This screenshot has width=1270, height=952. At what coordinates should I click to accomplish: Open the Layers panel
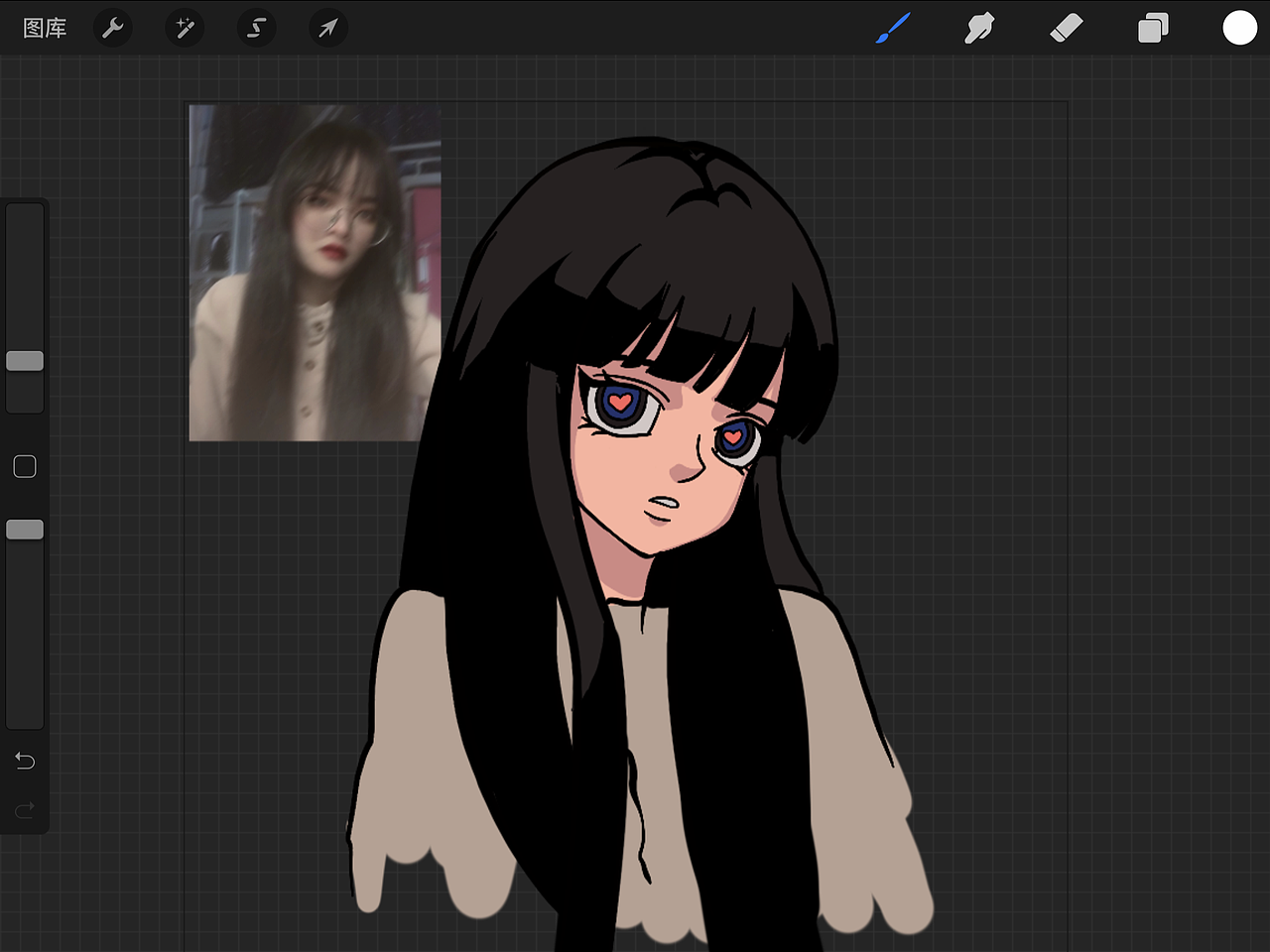[1153, 28]
